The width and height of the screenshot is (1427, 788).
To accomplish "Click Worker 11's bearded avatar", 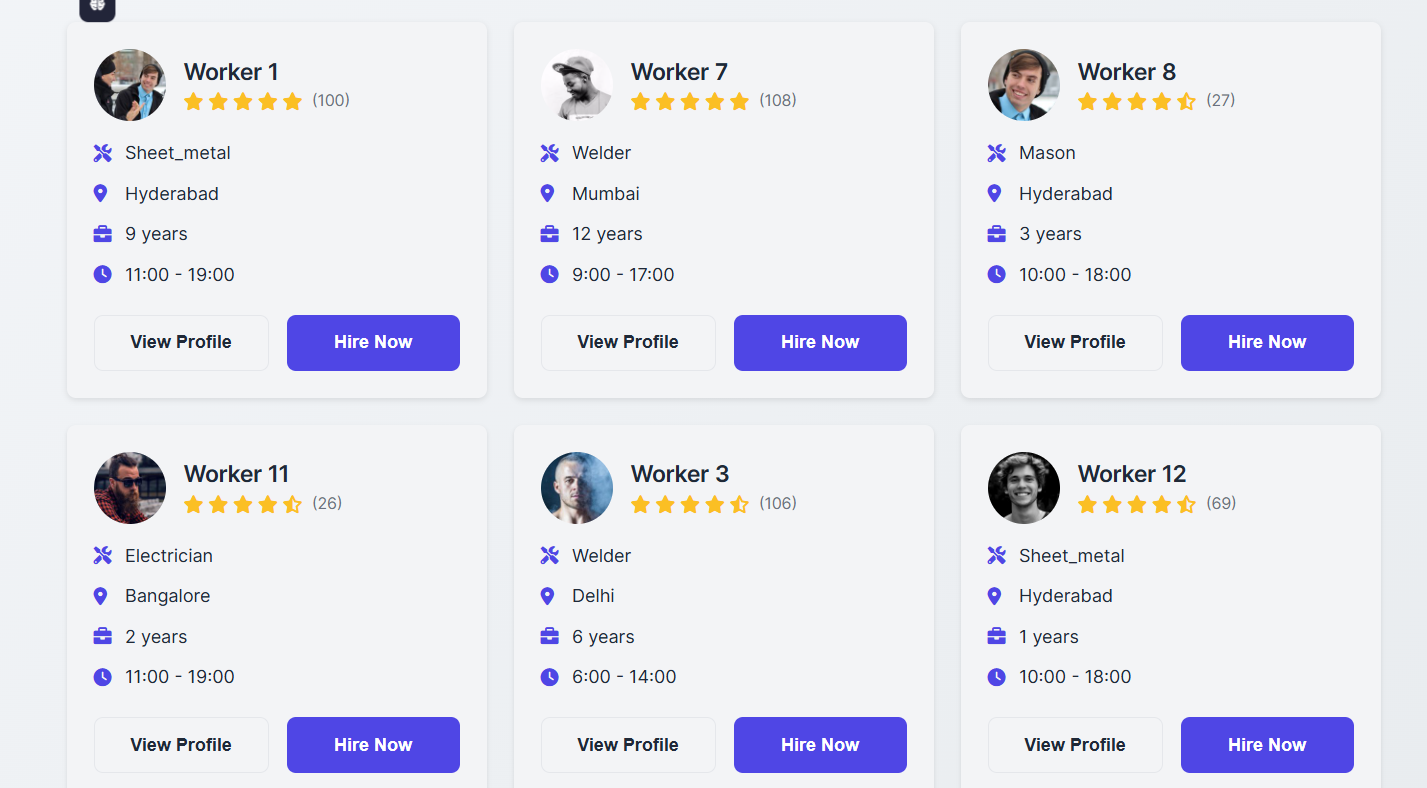I will [130, 488].
